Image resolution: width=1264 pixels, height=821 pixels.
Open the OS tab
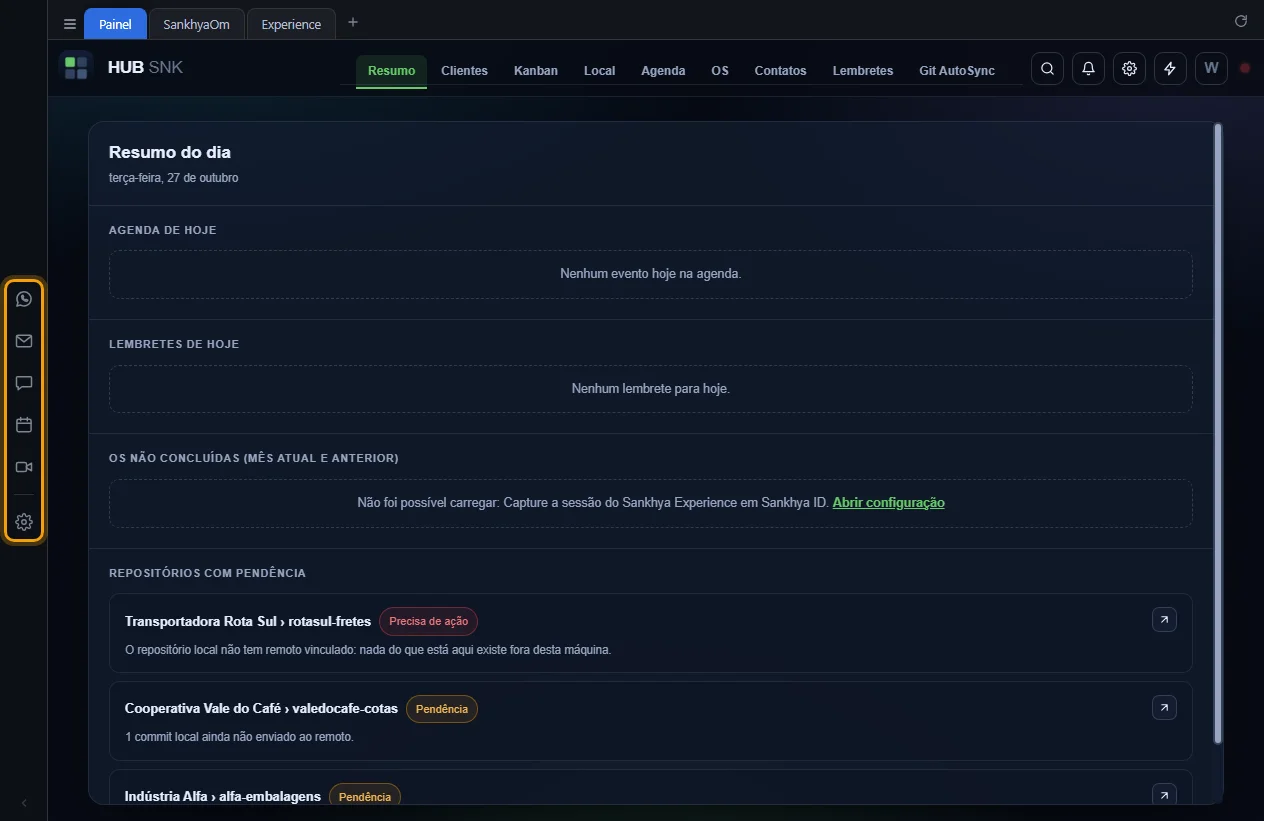click(720, 71)
